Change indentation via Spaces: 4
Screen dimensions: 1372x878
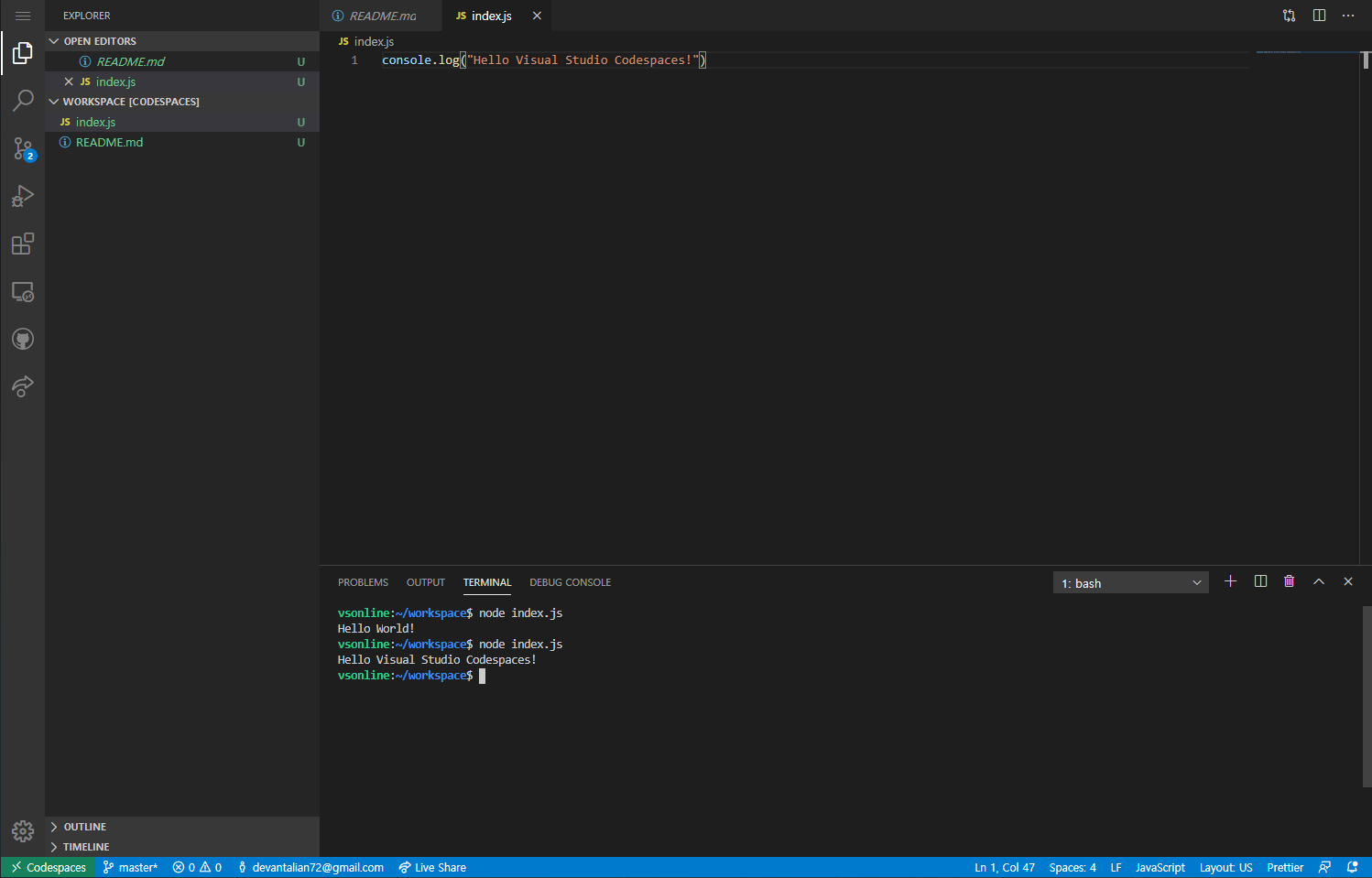click(x=1073, y=867)
